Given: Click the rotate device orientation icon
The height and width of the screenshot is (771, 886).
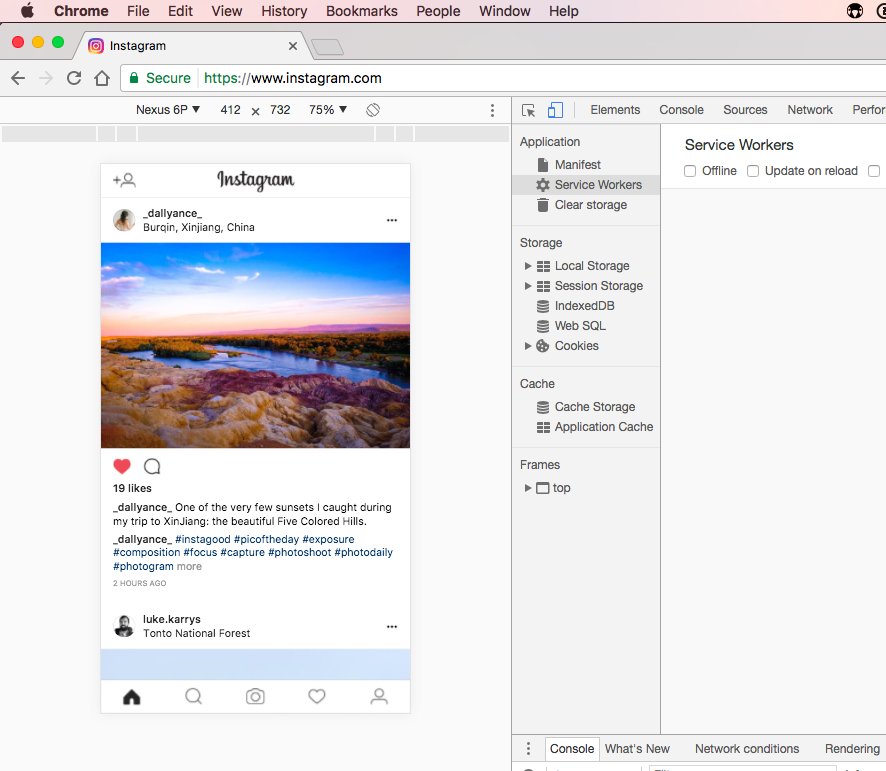Looking at the screenshot, I should coord(373,110).
